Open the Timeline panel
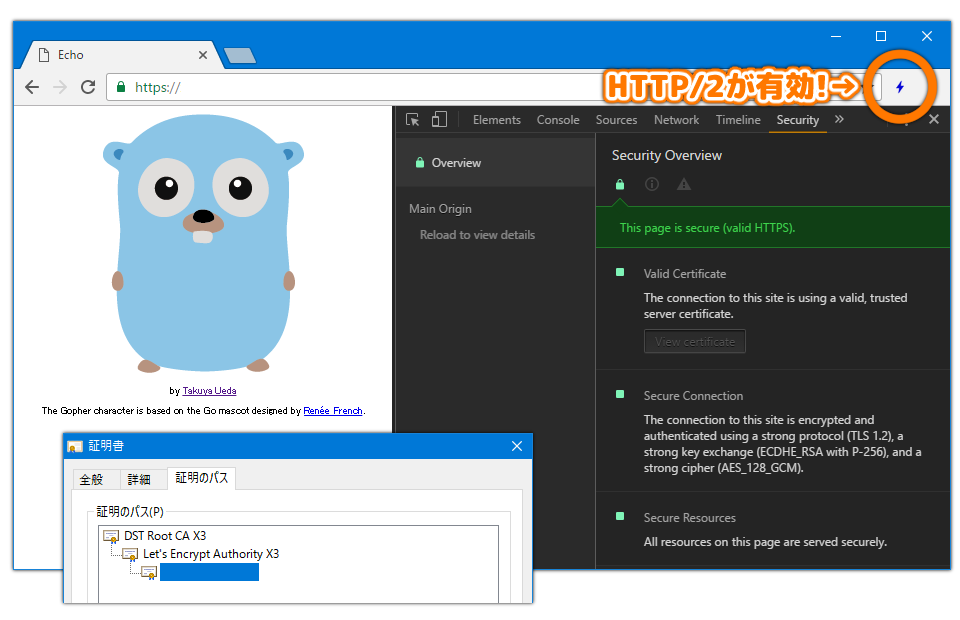The height and width of the screenshot is (620, 960). (738, 120)
